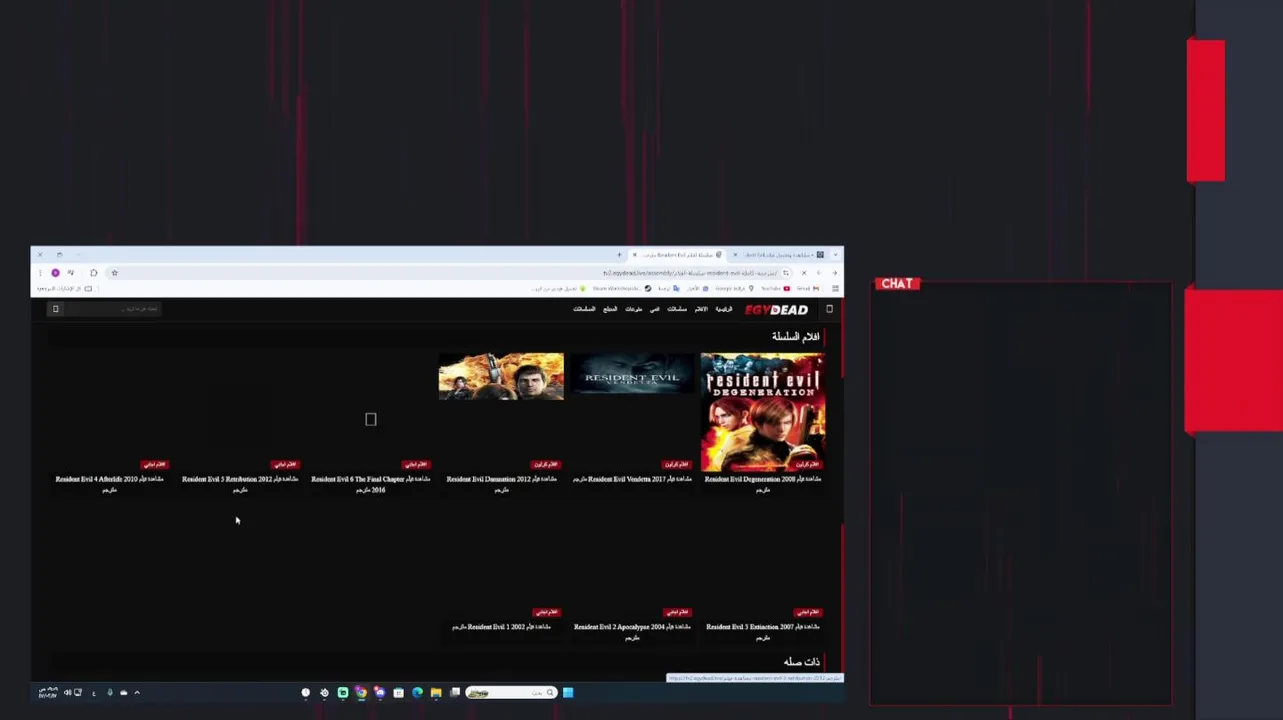Open Resident Evil 2 Apocalypse 2004
The width and height of the screenshot is (1283, 720).
point(632,632)
